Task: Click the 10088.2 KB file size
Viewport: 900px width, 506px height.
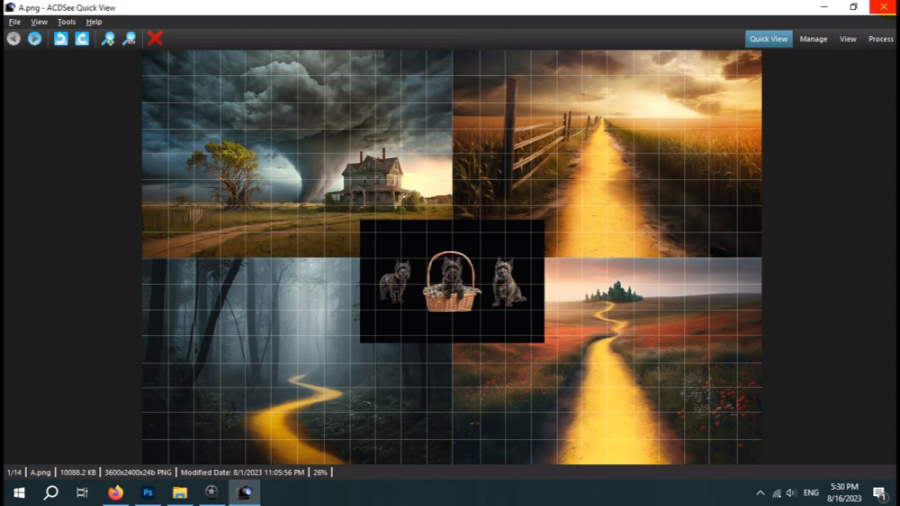Action: coord(78,473)
